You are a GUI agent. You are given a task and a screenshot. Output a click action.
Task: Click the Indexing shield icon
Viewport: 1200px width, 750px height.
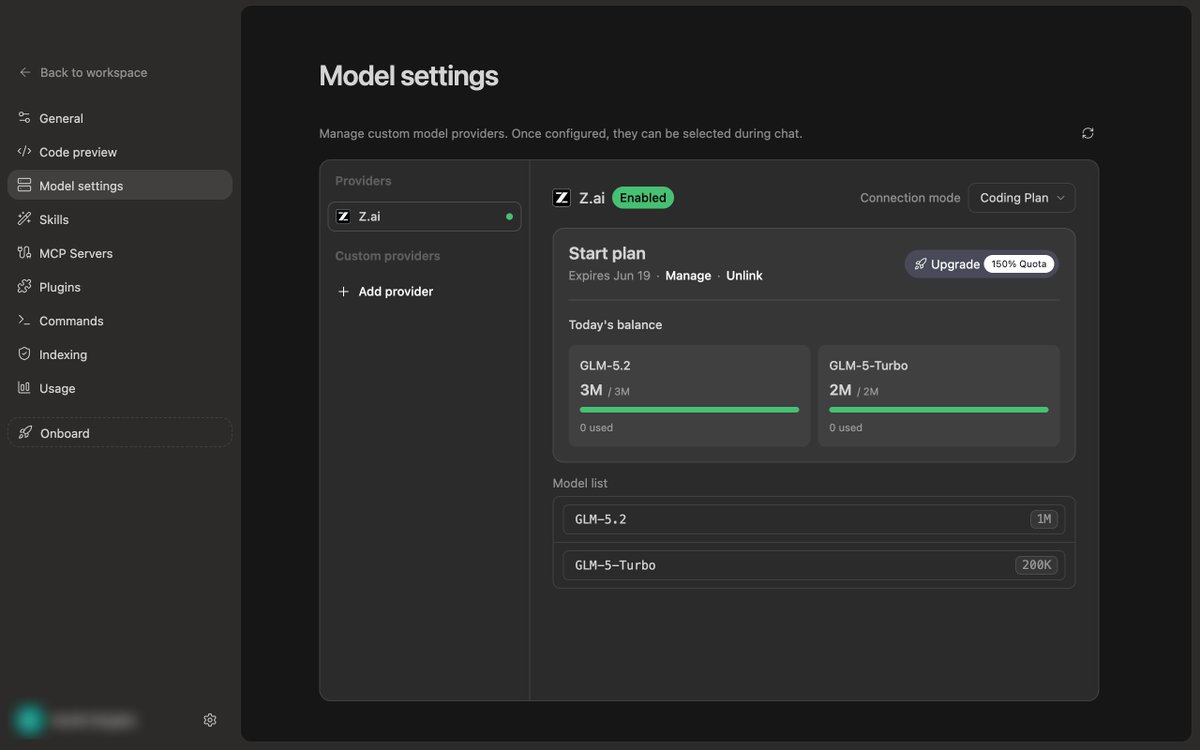click(24, 354)
